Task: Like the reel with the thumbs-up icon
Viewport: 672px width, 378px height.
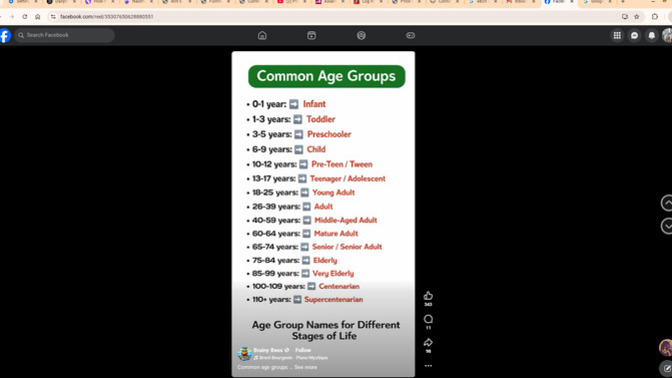Action: click(428, 296)
